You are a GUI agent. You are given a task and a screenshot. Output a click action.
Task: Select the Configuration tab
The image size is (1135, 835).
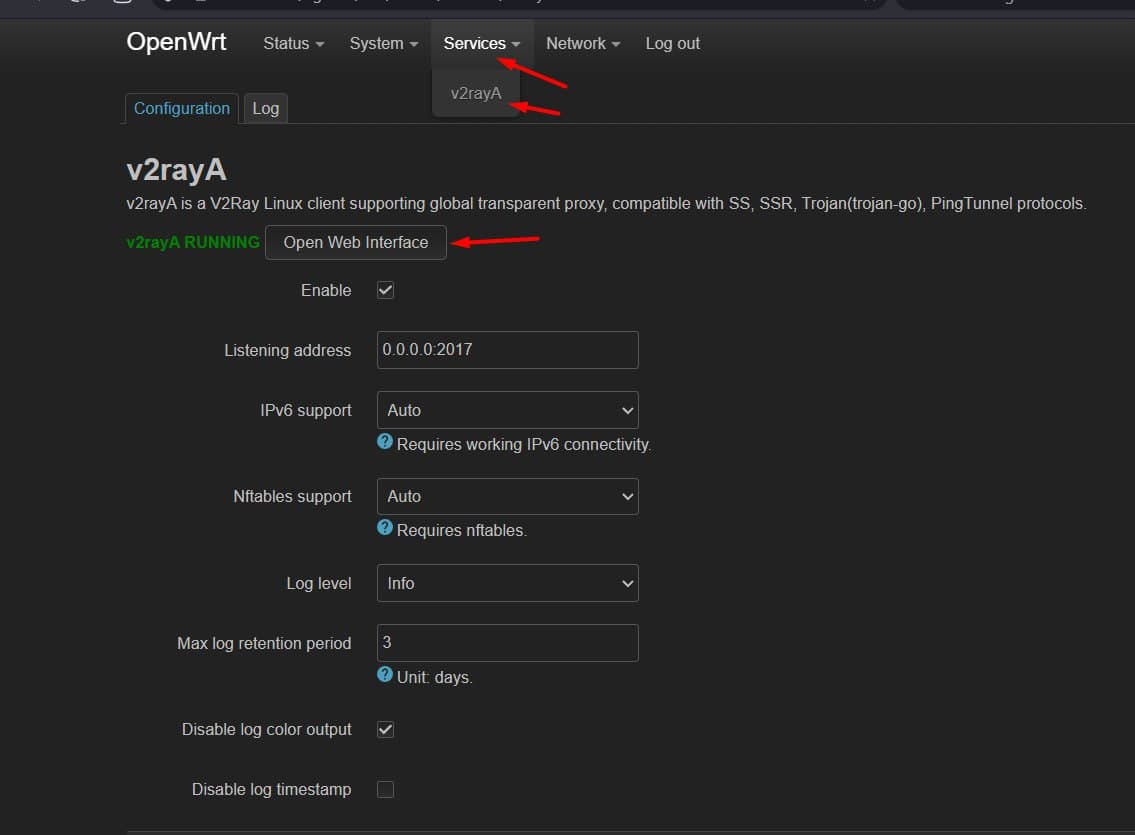point(181,108)
